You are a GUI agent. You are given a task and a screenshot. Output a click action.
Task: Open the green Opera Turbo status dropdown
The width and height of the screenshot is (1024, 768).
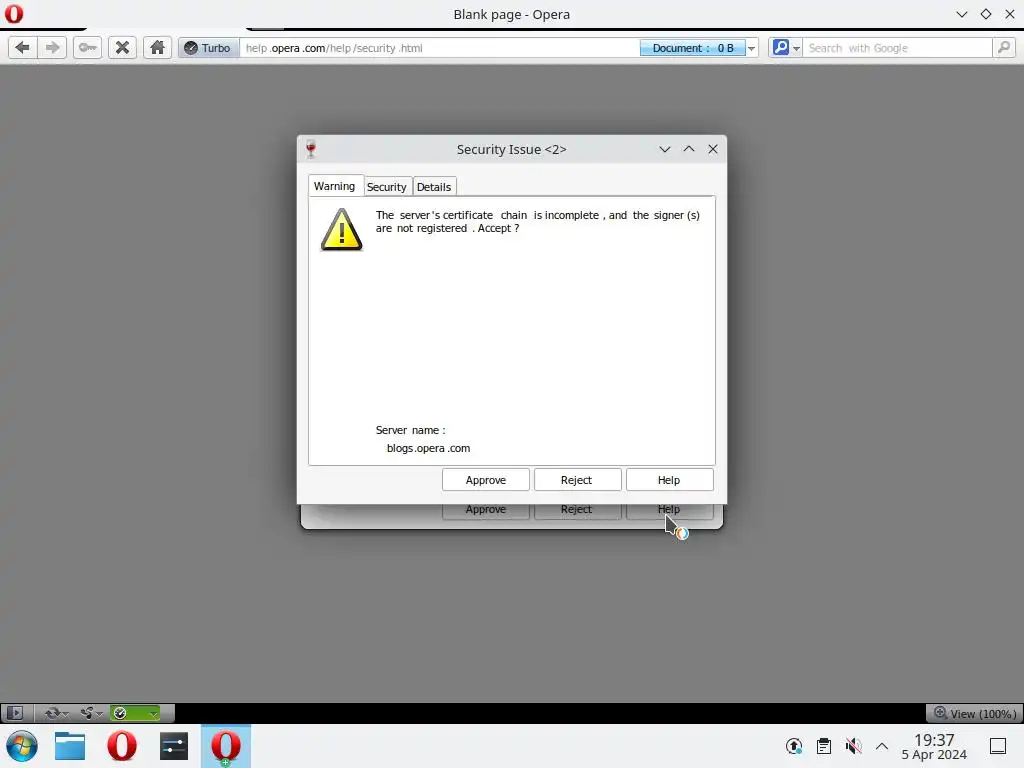(135, 712)
